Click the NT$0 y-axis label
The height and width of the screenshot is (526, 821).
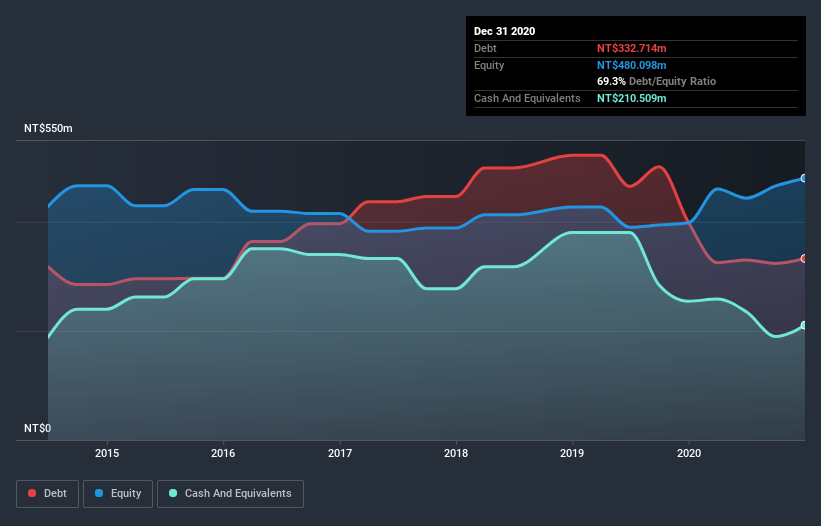click(38, 428)
